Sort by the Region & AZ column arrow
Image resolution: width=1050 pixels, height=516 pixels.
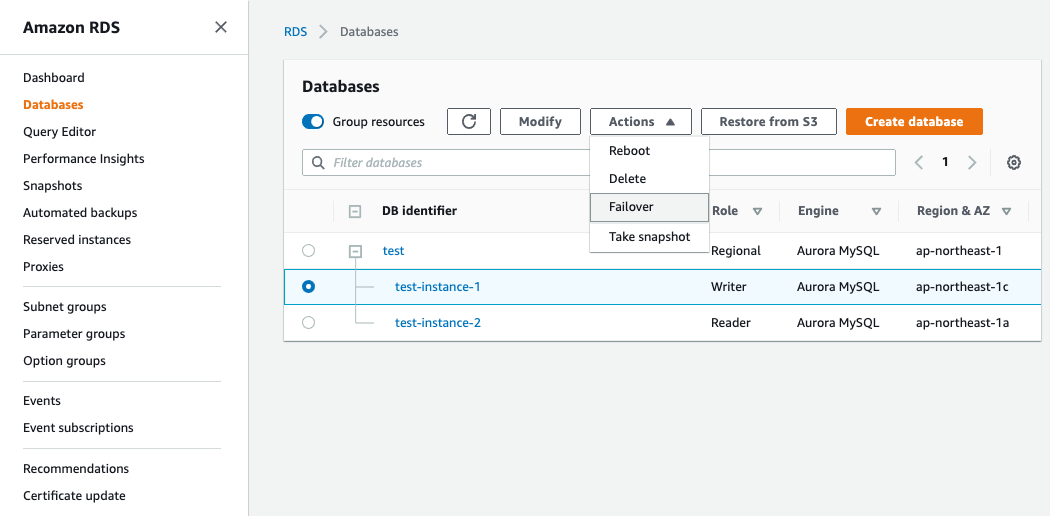[x=1006, y=211]
